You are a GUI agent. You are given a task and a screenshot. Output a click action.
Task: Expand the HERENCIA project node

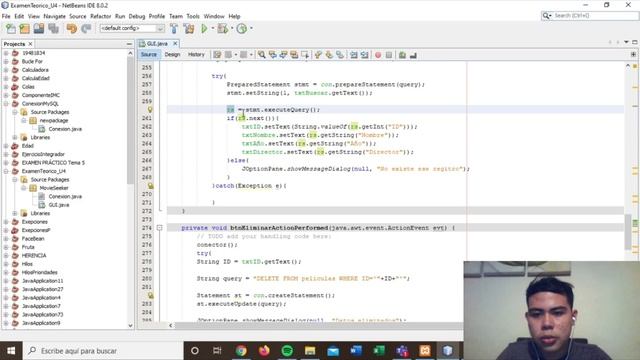pyautogui.click(x=6, y=256)
